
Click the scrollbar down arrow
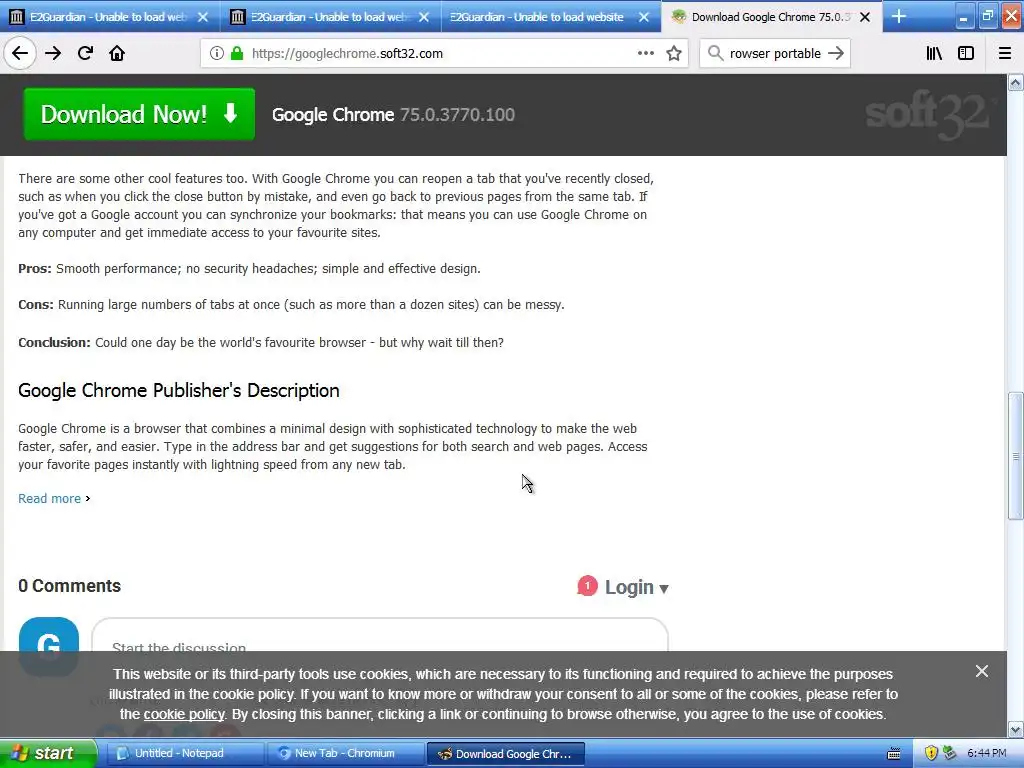[1015, 729]
